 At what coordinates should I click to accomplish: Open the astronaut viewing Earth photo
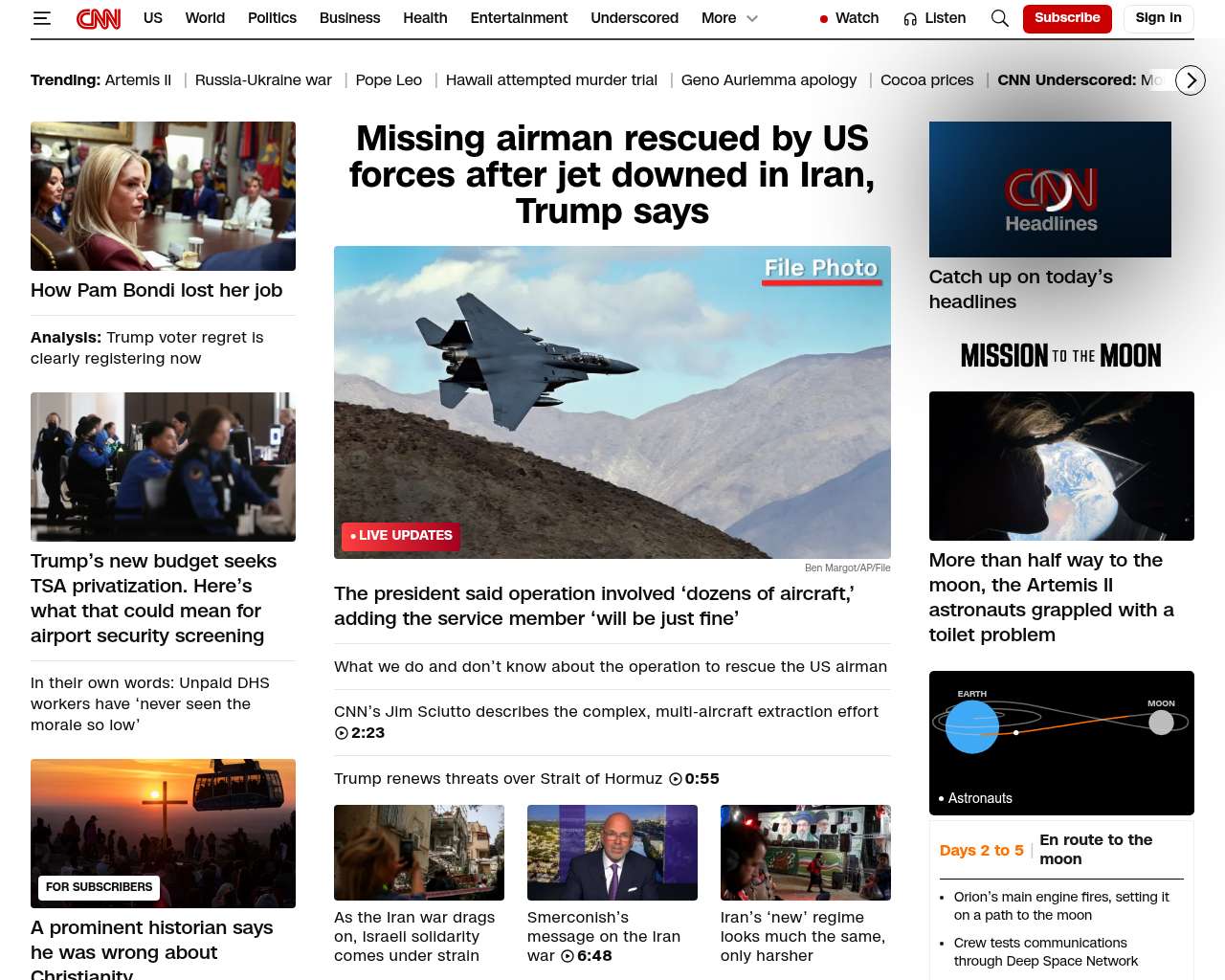(1061, 466)
